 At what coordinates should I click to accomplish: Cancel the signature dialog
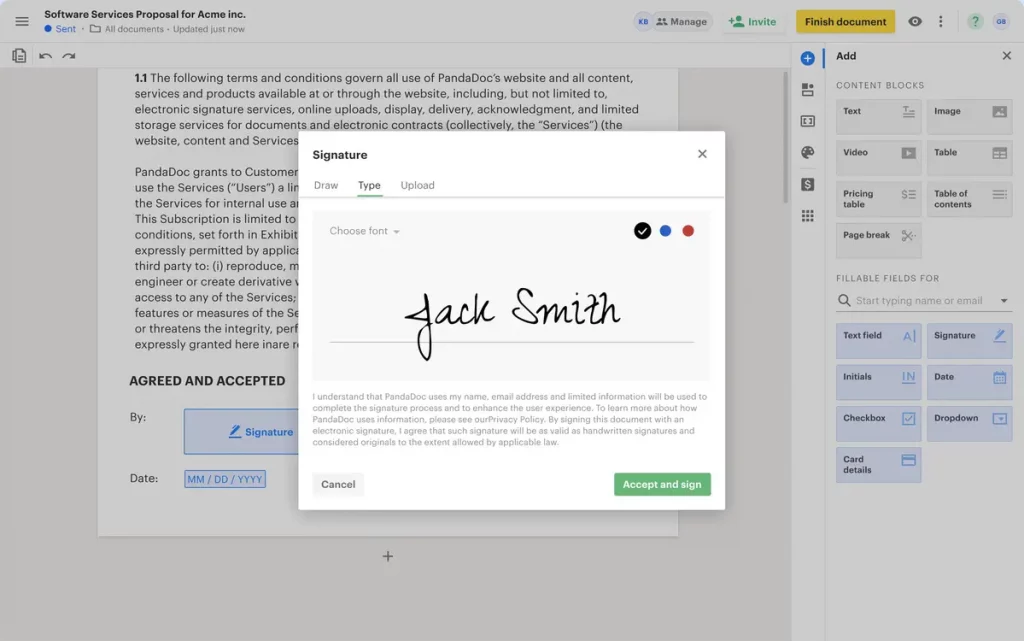338,484
